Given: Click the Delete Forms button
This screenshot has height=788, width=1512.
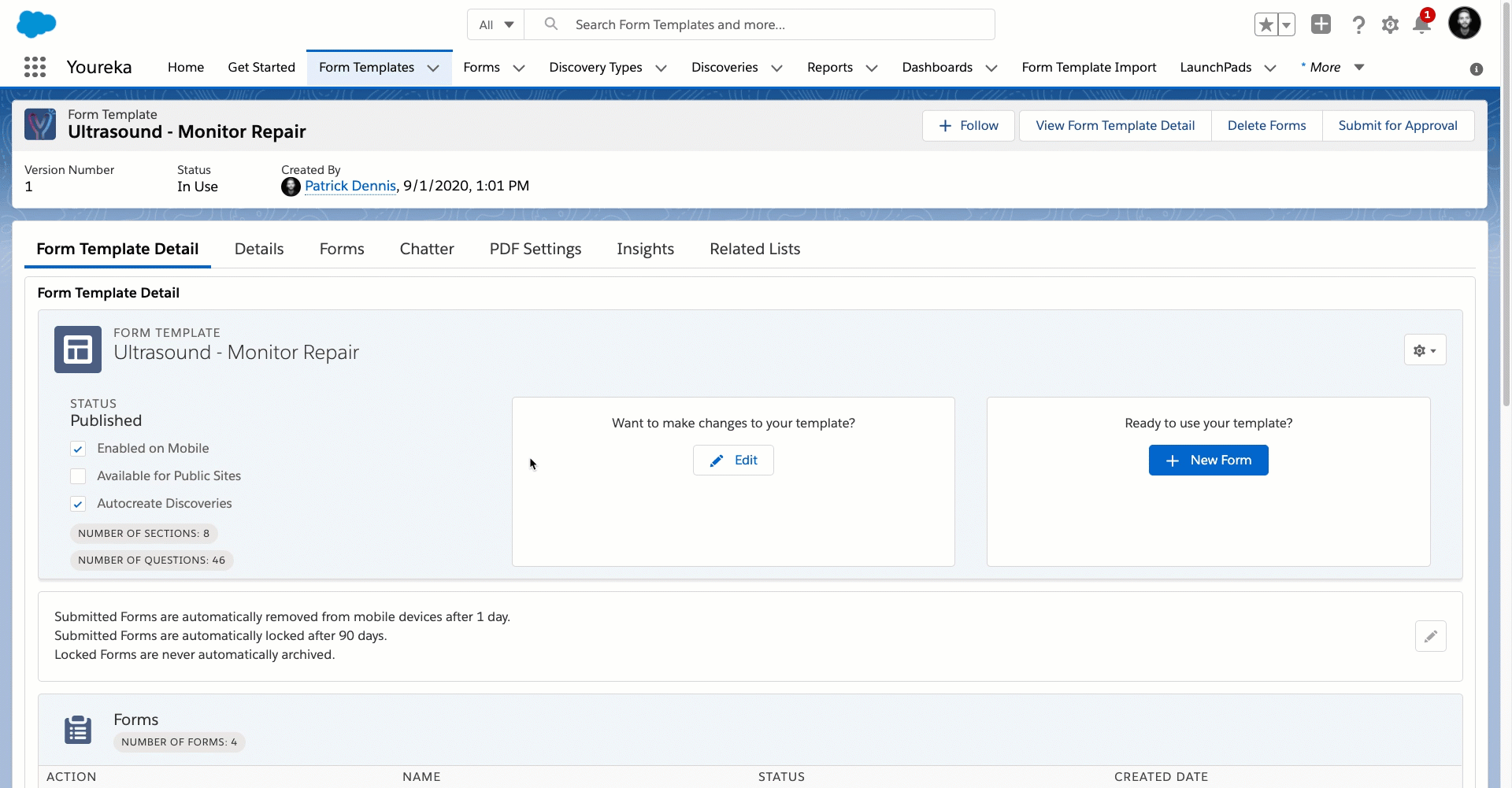Looking at the screenshot, I should point(1266,126).
